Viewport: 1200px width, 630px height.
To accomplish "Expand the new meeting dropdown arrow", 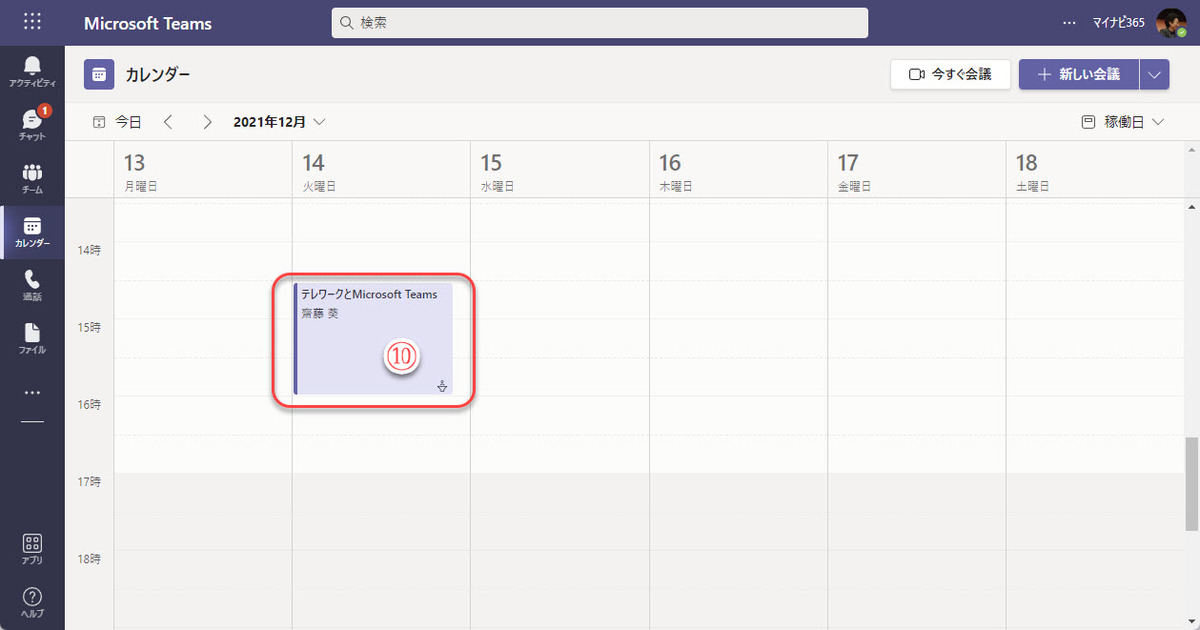I will (1155, 74).
